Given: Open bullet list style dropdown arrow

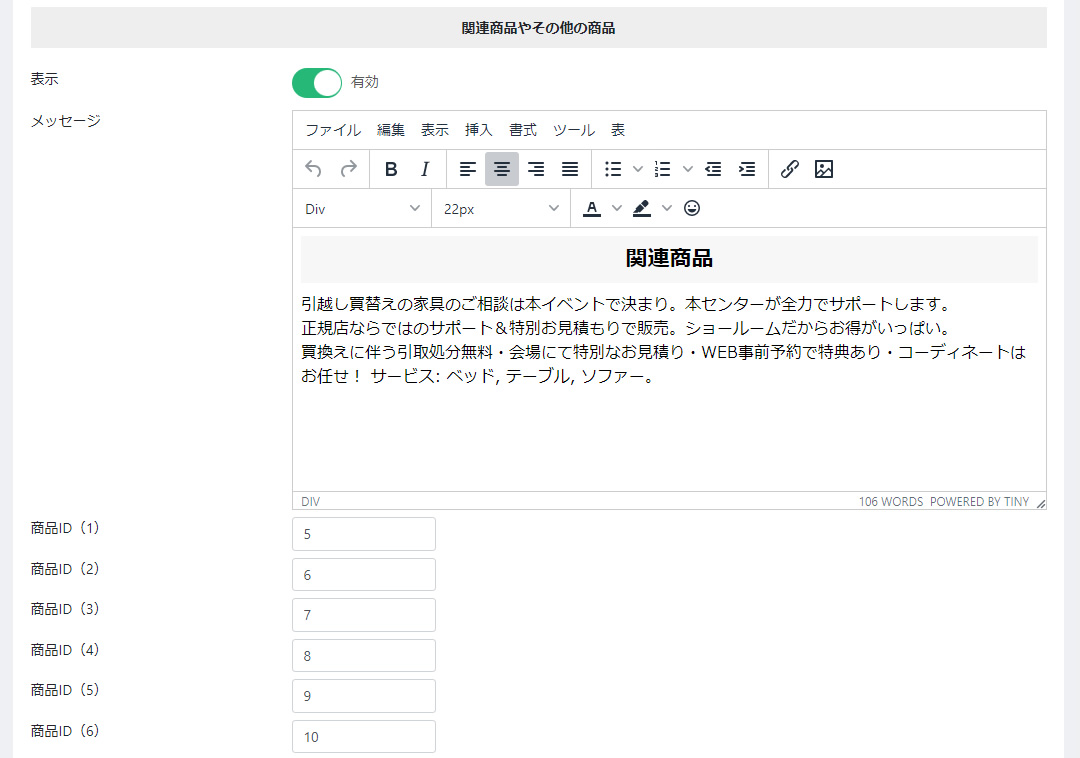Looking at the screenshot, I should [638, 169].
